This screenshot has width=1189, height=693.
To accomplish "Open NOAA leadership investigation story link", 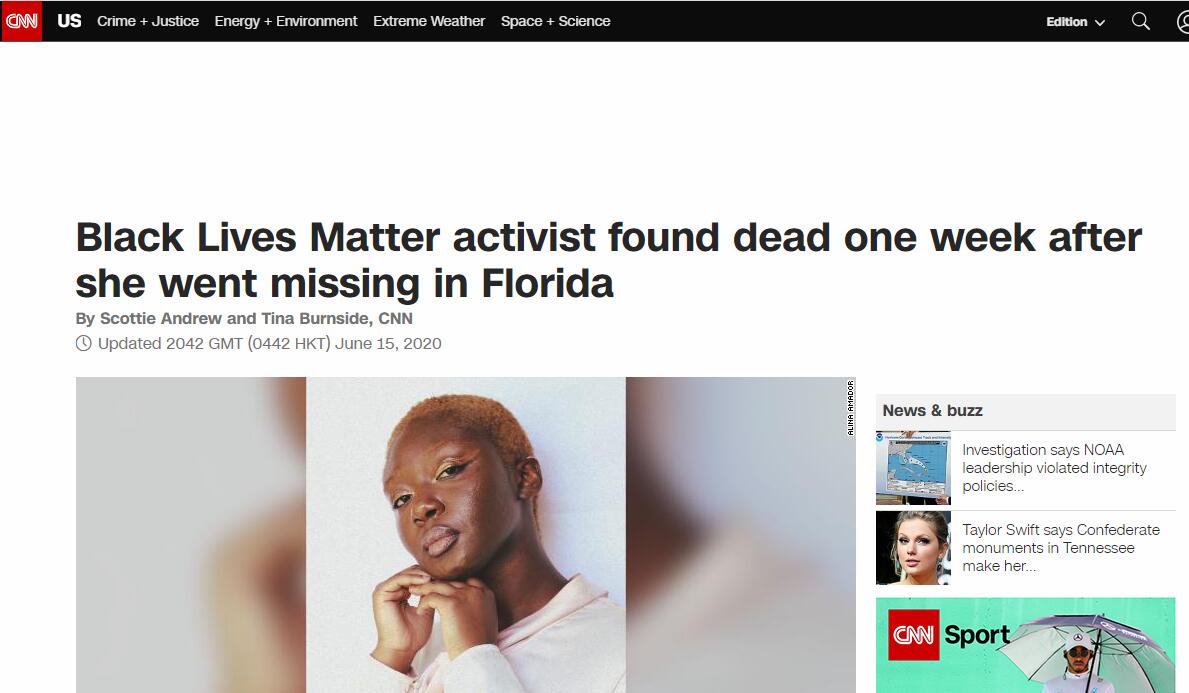I will pos(1054,468).
